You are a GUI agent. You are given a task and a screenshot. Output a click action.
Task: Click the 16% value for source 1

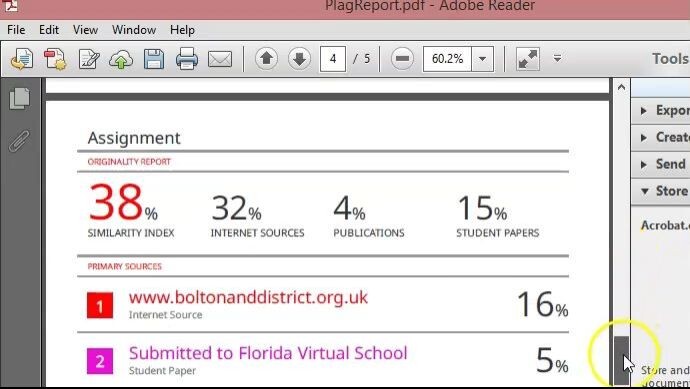543,304
